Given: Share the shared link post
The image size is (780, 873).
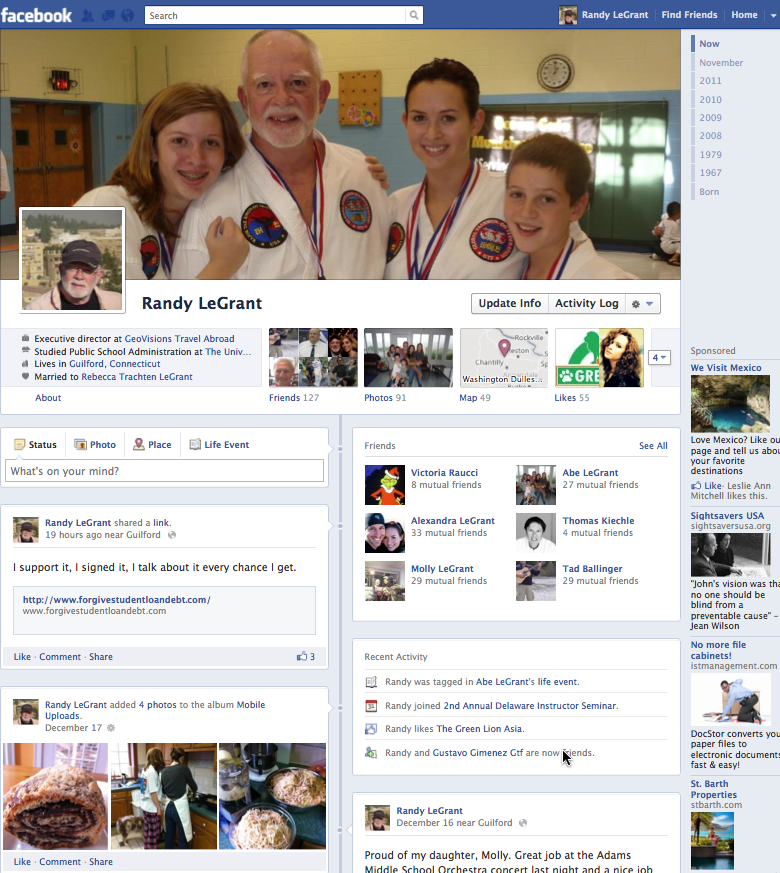Looking at the screenshot, I should pos(101,656).
